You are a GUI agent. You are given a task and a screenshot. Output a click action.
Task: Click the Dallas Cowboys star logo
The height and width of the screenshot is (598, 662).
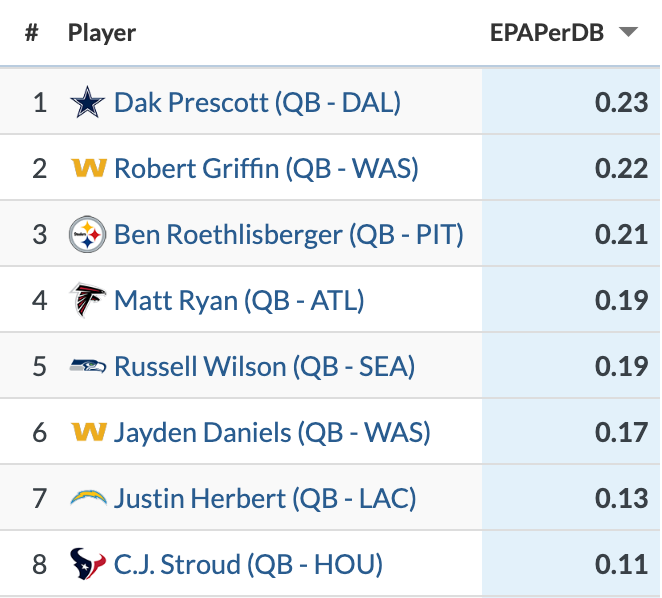click(x=88, y=102)
